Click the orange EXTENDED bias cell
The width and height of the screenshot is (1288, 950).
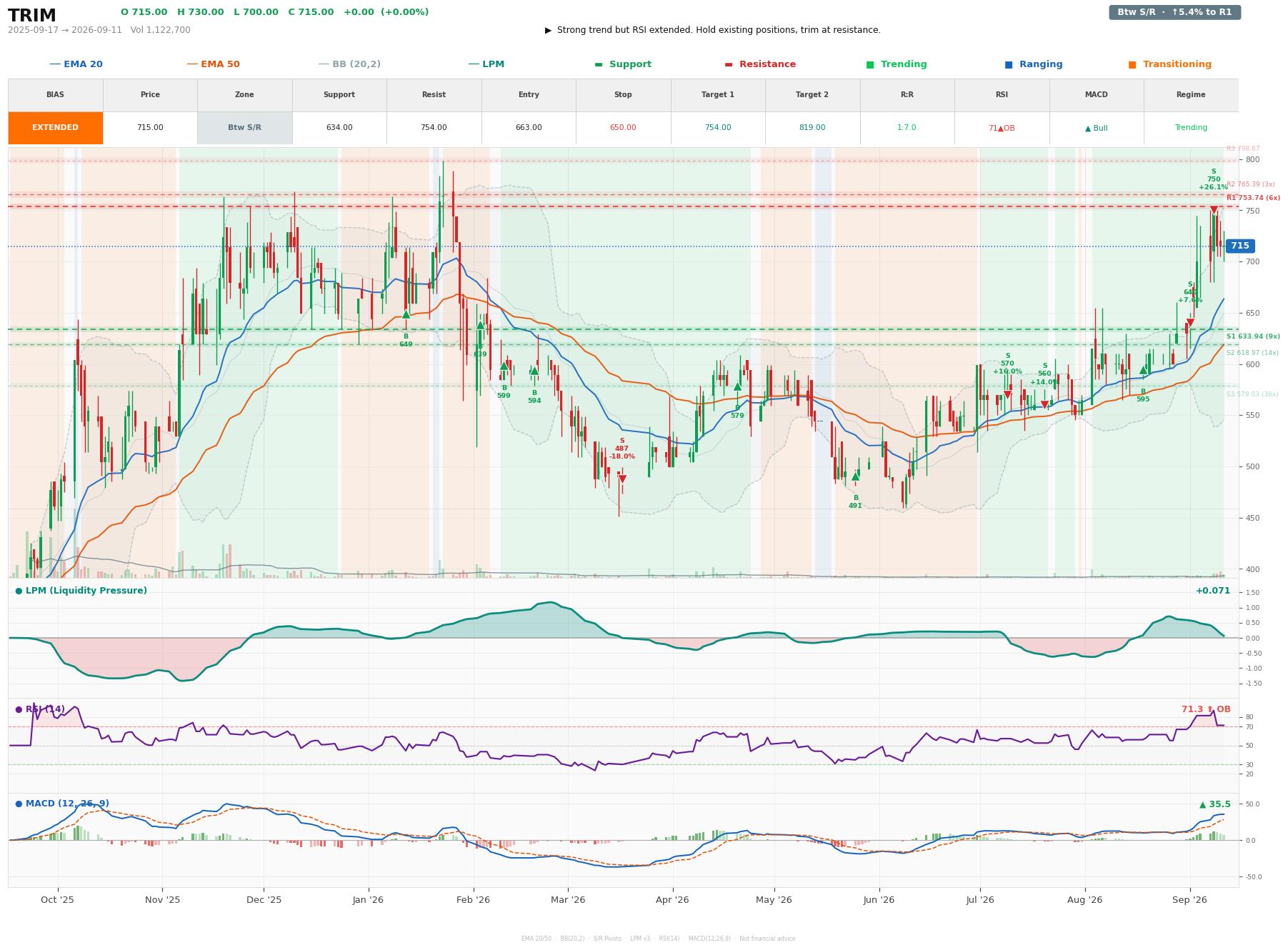(x=56, y=128)
